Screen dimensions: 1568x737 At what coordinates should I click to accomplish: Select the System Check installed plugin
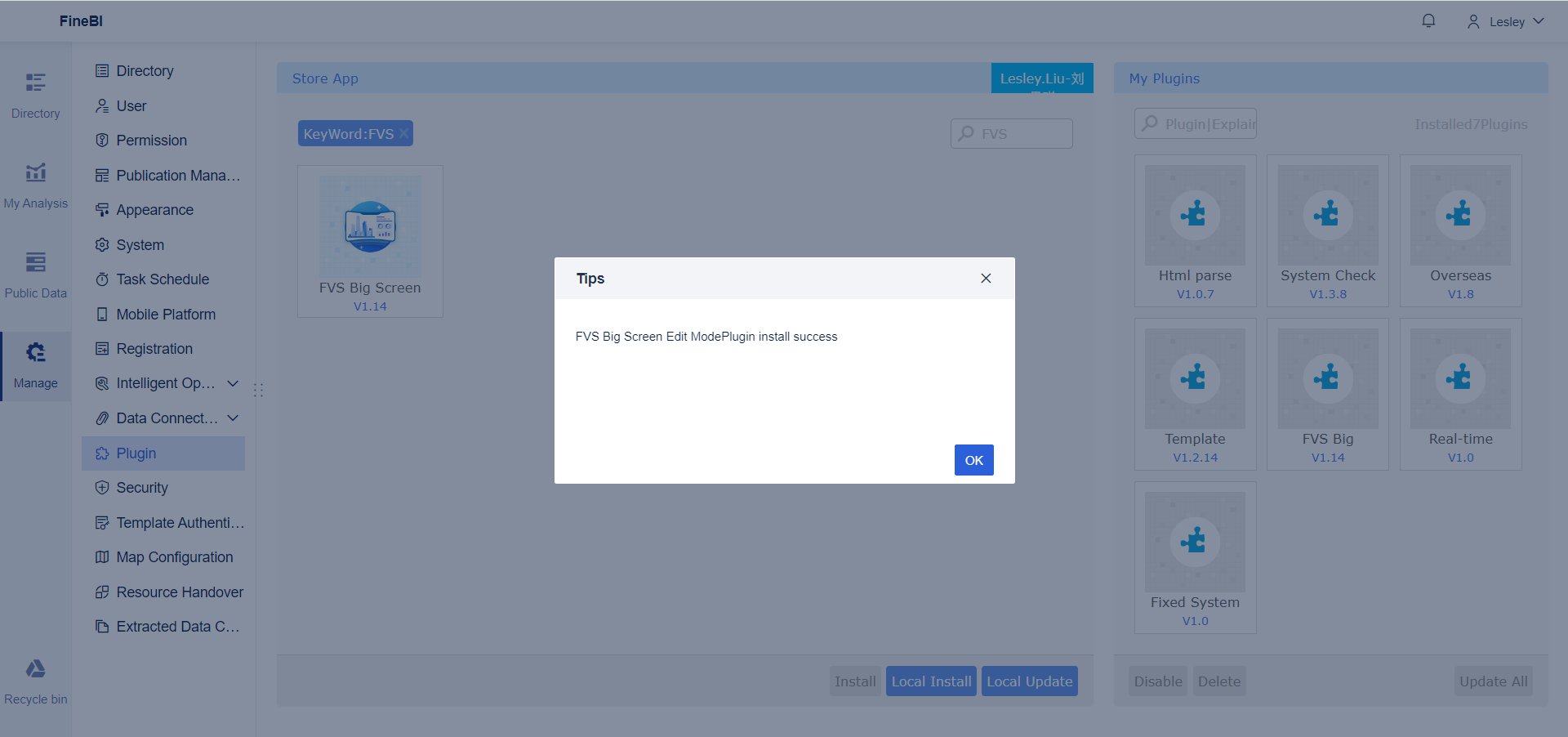pyautogui.click(x=1328, y=231)
